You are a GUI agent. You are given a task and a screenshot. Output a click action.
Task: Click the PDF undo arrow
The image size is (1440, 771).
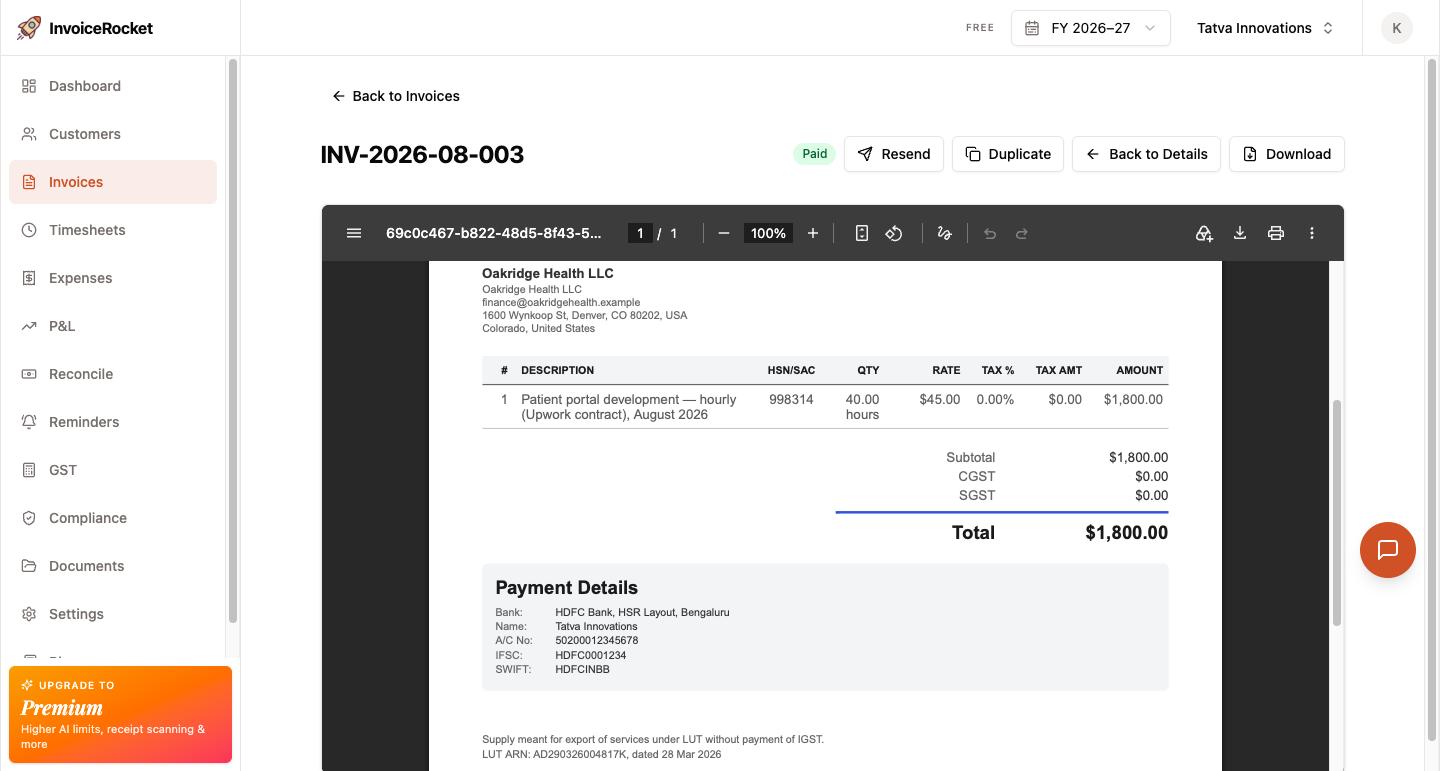pyautogui.click(x=990, y=233)
